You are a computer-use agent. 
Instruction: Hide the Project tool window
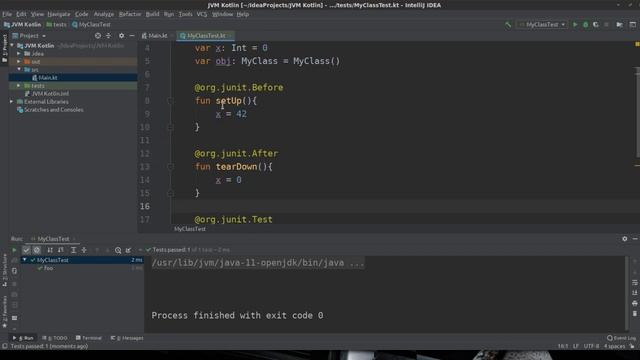pyautogui.click(x=132, y=36)
